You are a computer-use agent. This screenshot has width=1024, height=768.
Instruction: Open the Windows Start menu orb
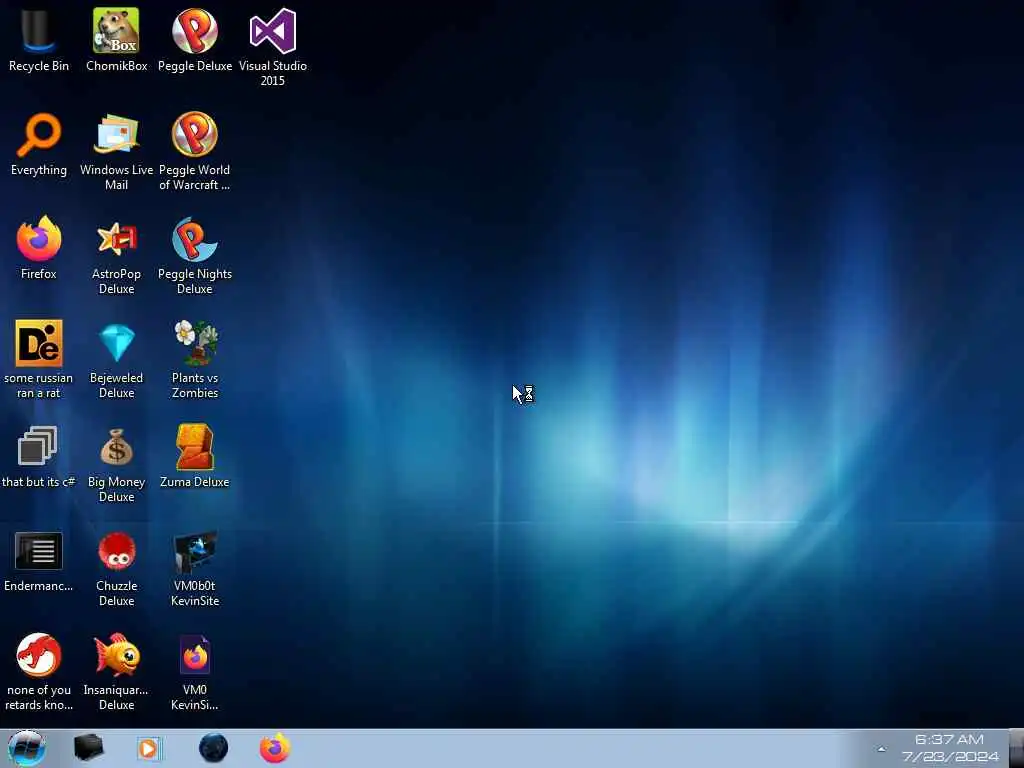[x=26, y=748]
